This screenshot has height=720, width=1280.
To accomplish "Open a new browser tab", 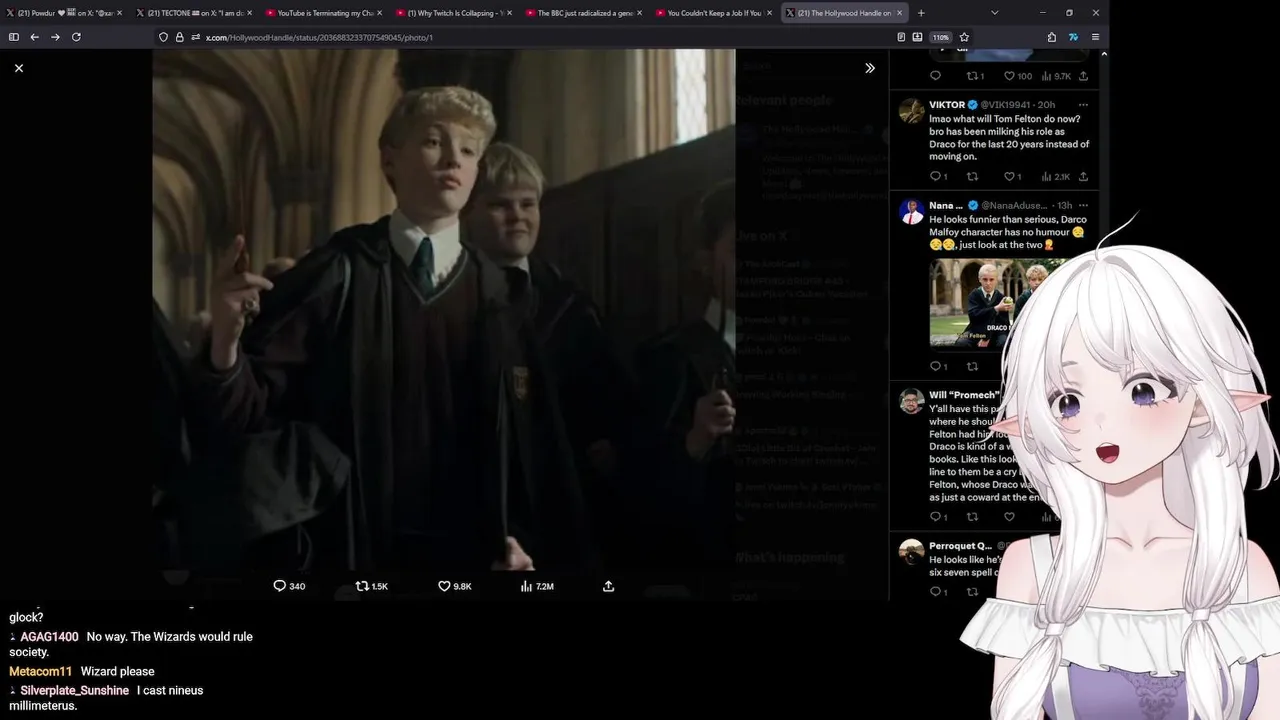I will tap(921, 13).
